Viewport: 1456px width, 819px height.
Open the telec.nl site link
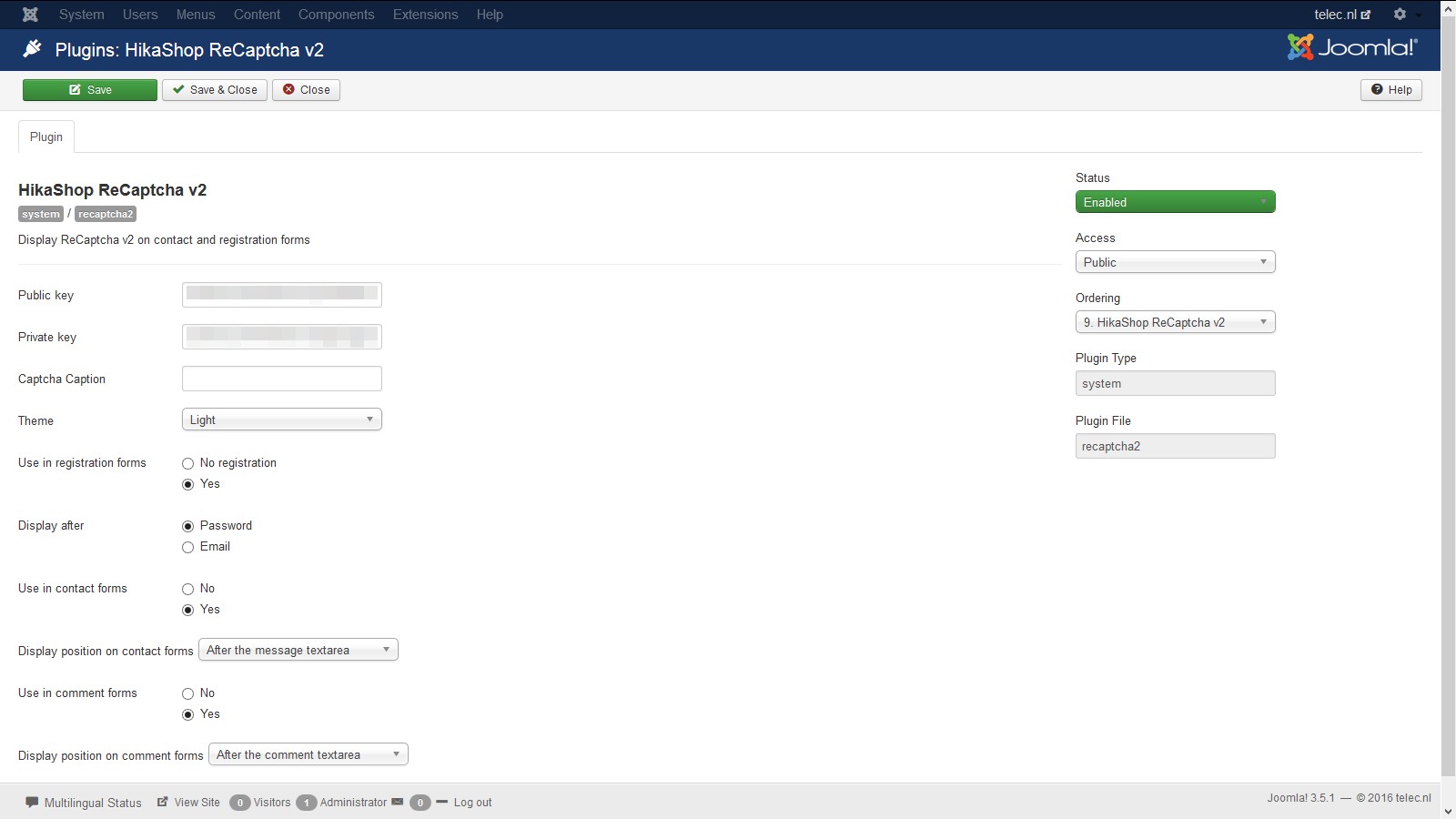click(1342, 15)
